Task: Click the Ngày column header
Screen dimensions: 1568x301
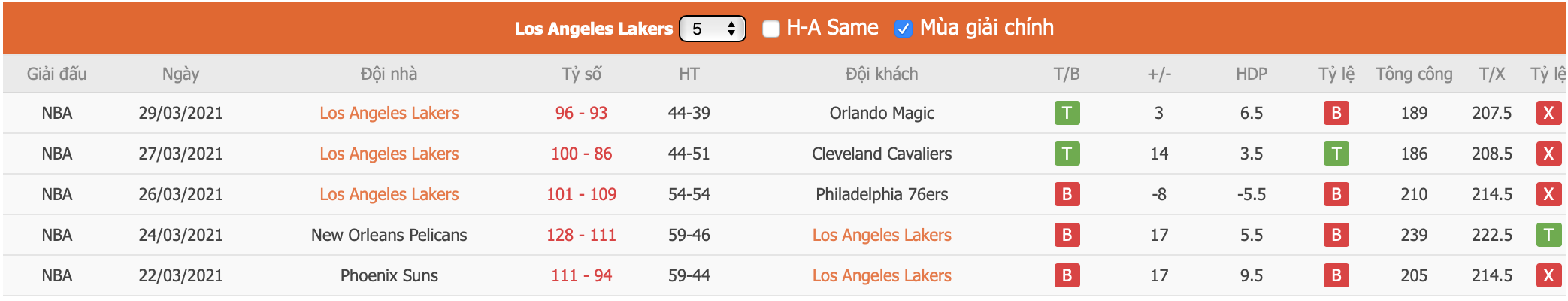Action: [x=181, y=74]
